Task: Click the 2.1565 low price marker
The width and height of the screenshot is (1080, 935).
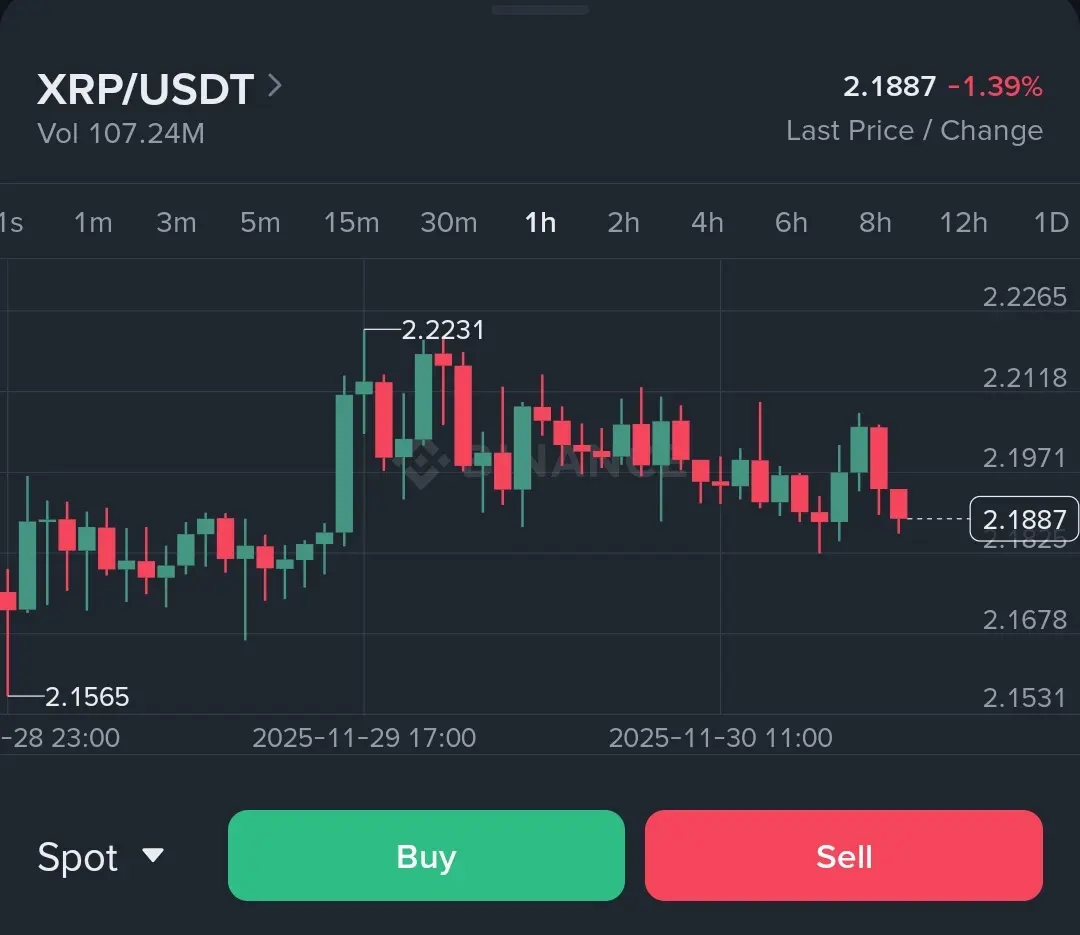Action: point(87,697)
